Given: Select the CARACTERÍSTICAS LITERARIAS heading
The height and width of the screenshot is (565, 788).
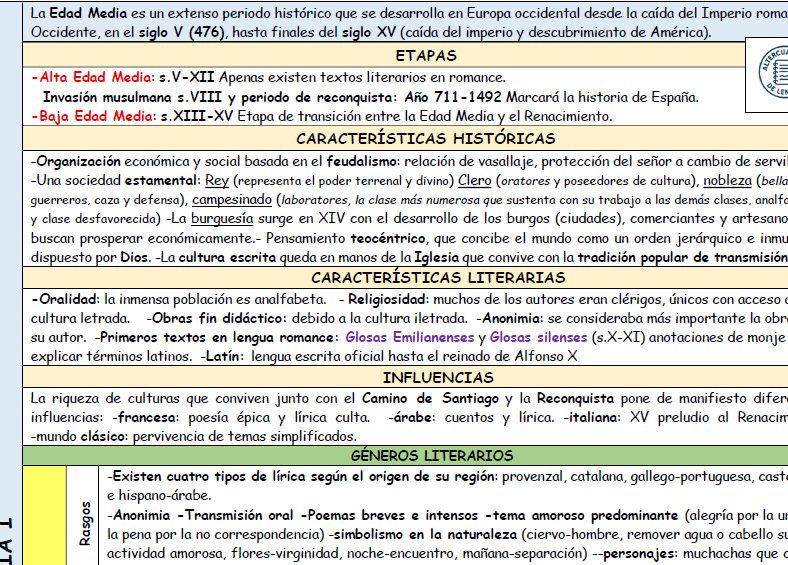Looking at the screenshot, I should [438, 277].
